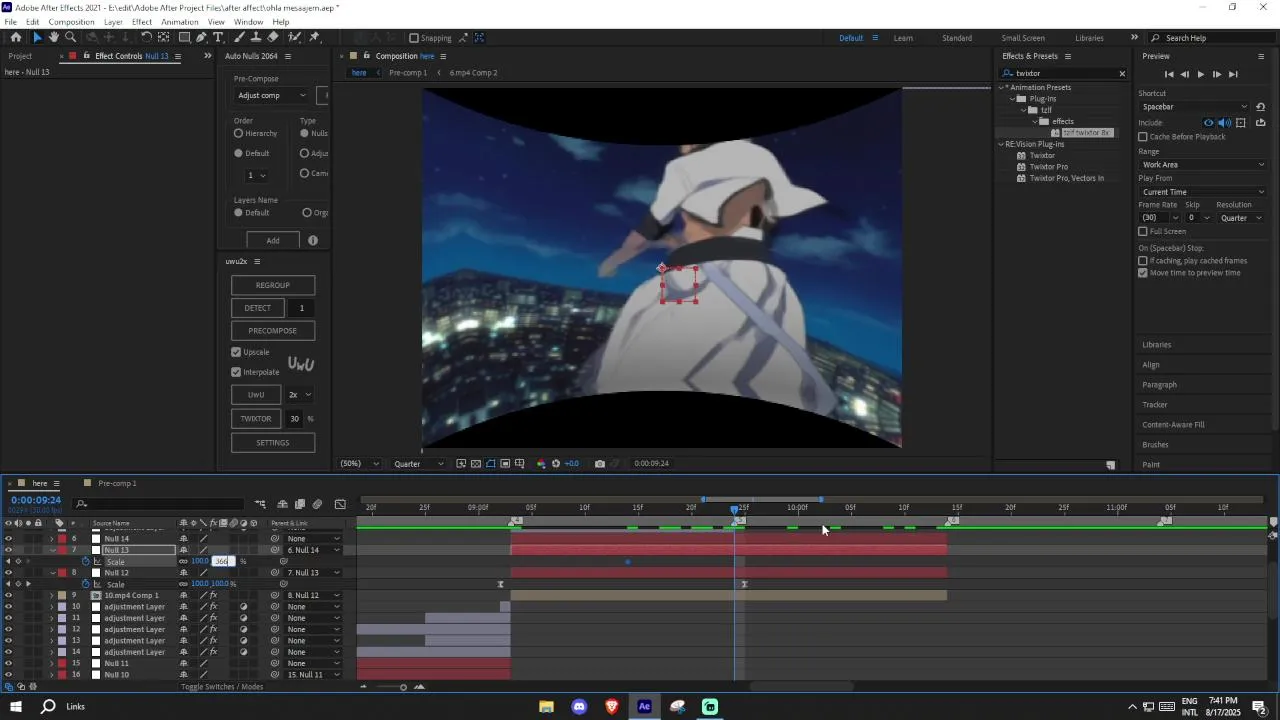This screenshot has width=1280, height=720.
Task: Select the Hand tool
Action: point(54,37)
